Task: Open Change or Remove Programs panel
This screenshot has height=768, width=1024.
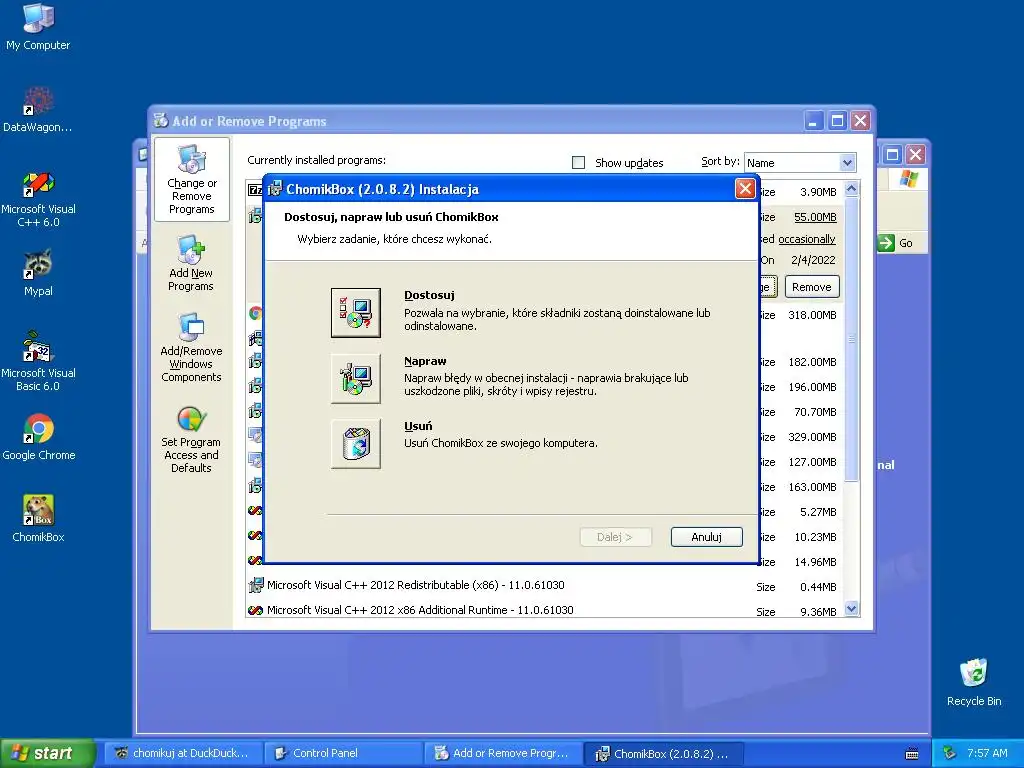Action: 191,180
